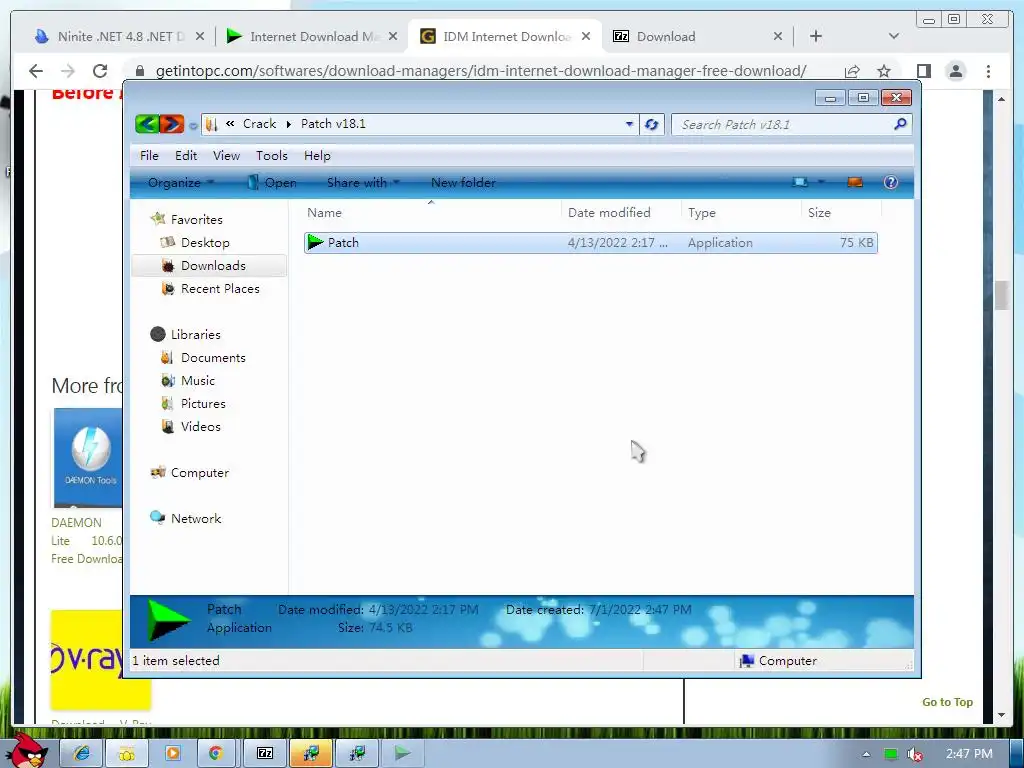Select Computer in the navigation pane

pos(199,473)
